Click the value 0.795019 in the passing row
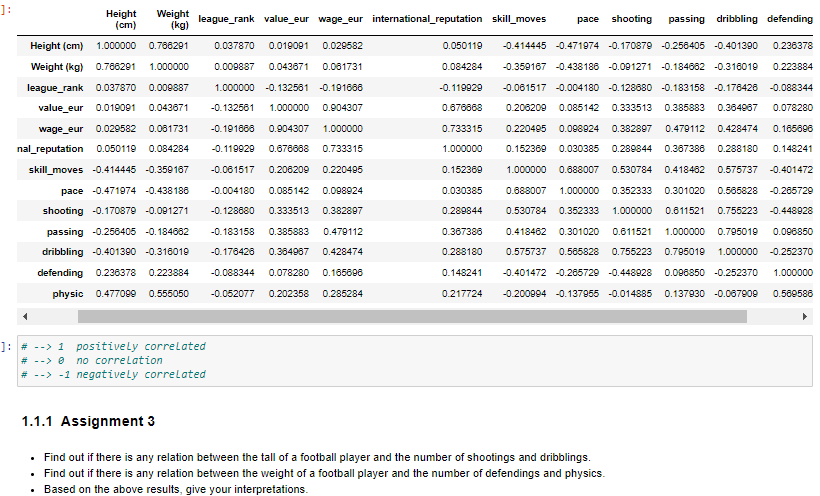820x496 pixels. point(737,232)
